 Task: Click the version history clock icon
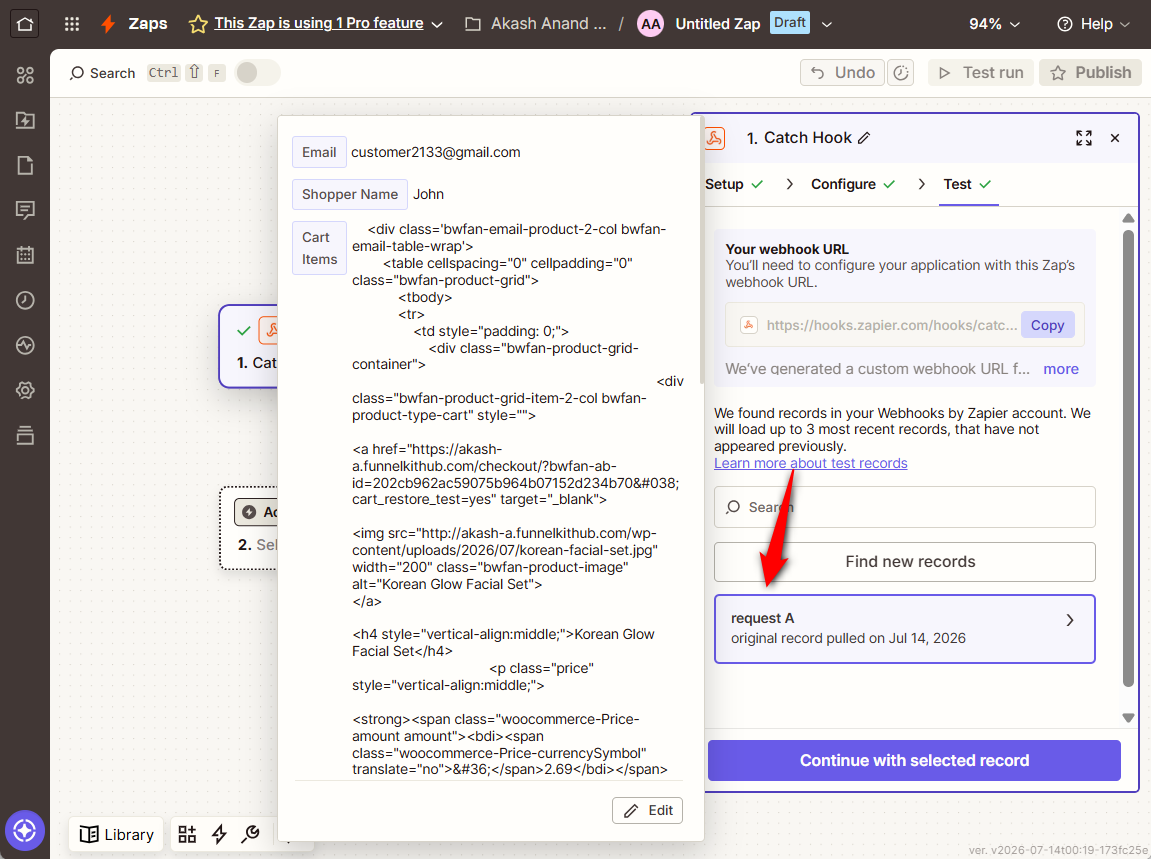coord(901,73)
